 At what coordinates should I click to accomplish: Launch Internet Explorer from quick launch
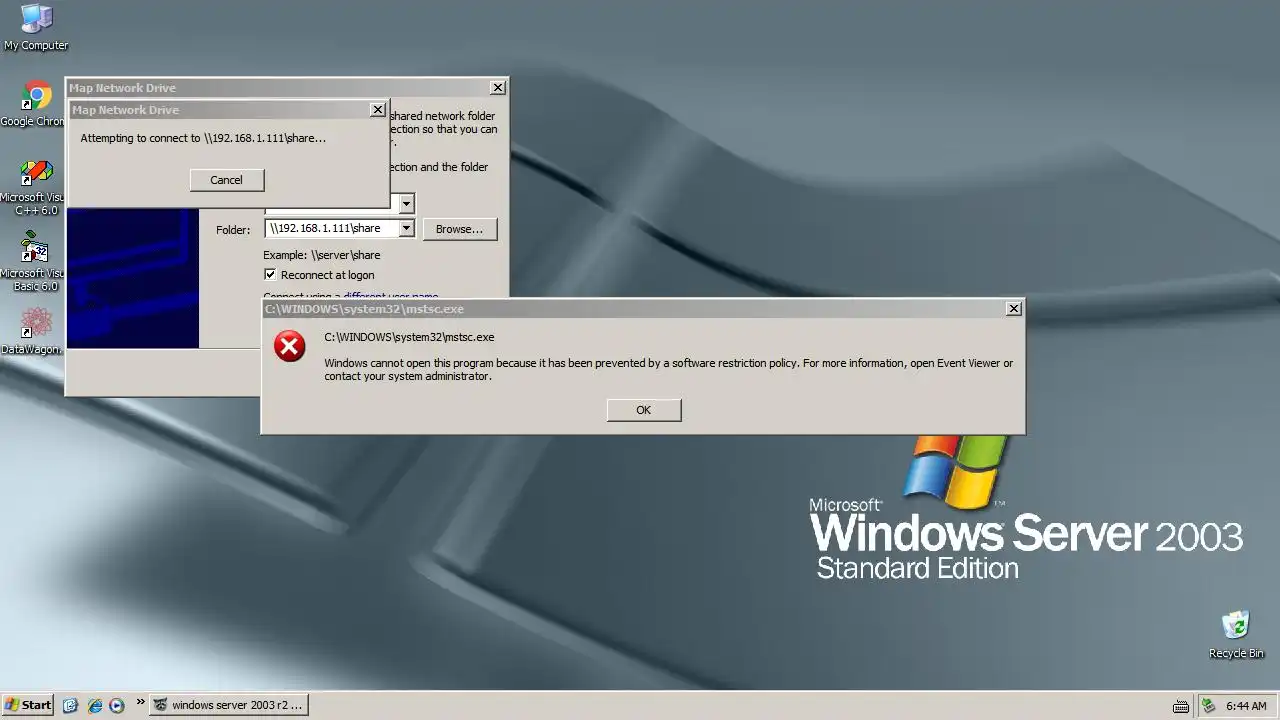coord(95,705)
